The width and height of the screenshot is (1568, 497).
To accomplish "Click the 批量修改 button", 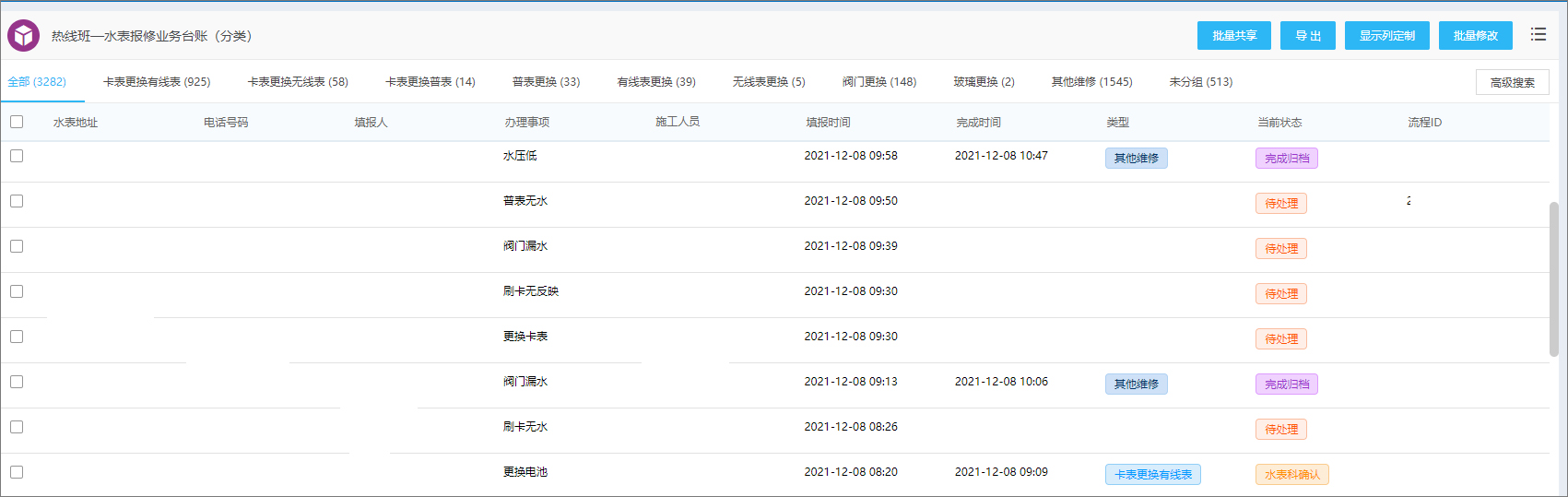I will 1475,36.
